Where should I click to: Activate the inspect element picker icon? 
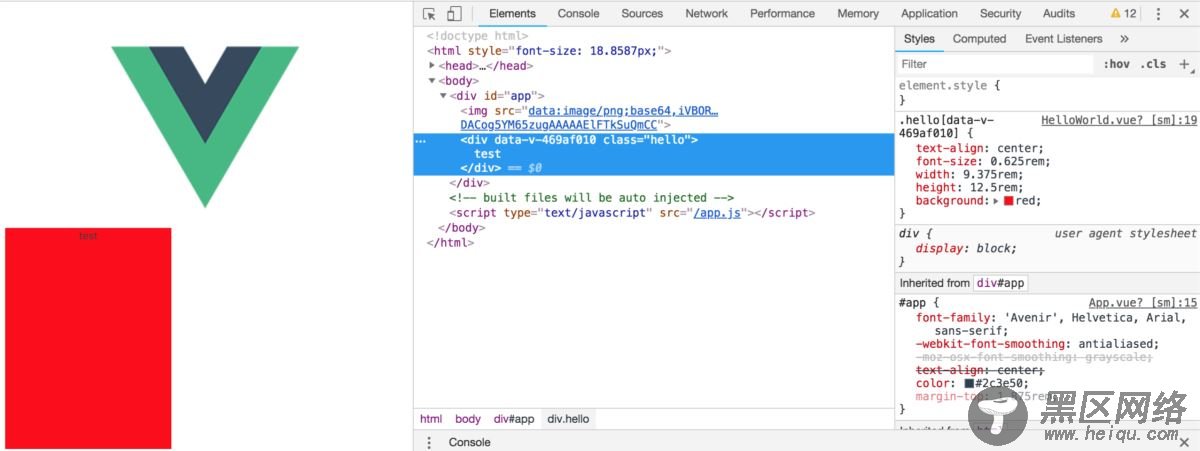pyautogui.click(x=429, y=14)
